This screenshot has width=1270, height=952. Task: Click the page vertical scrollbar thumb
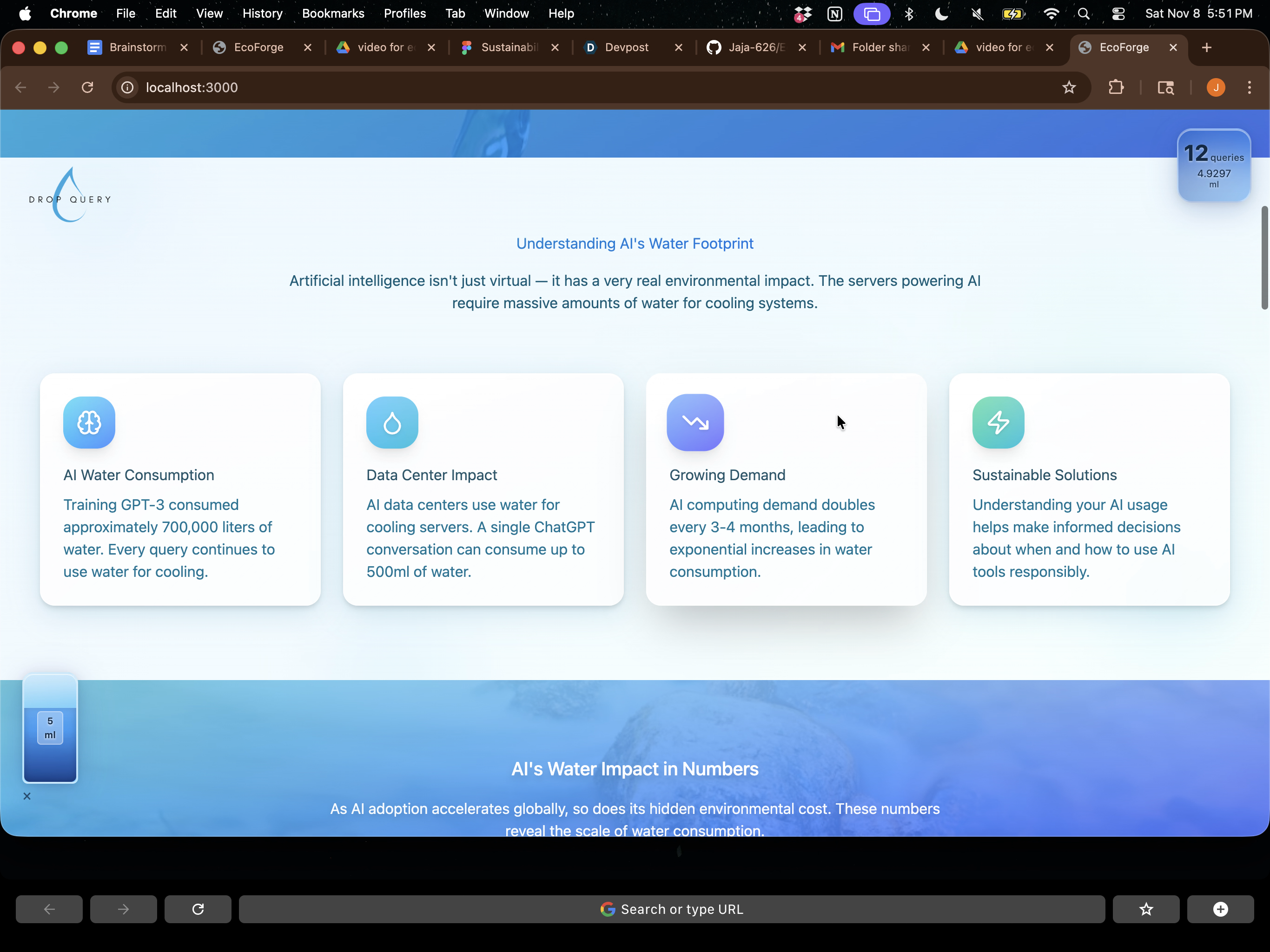(x=1264, y=258)
